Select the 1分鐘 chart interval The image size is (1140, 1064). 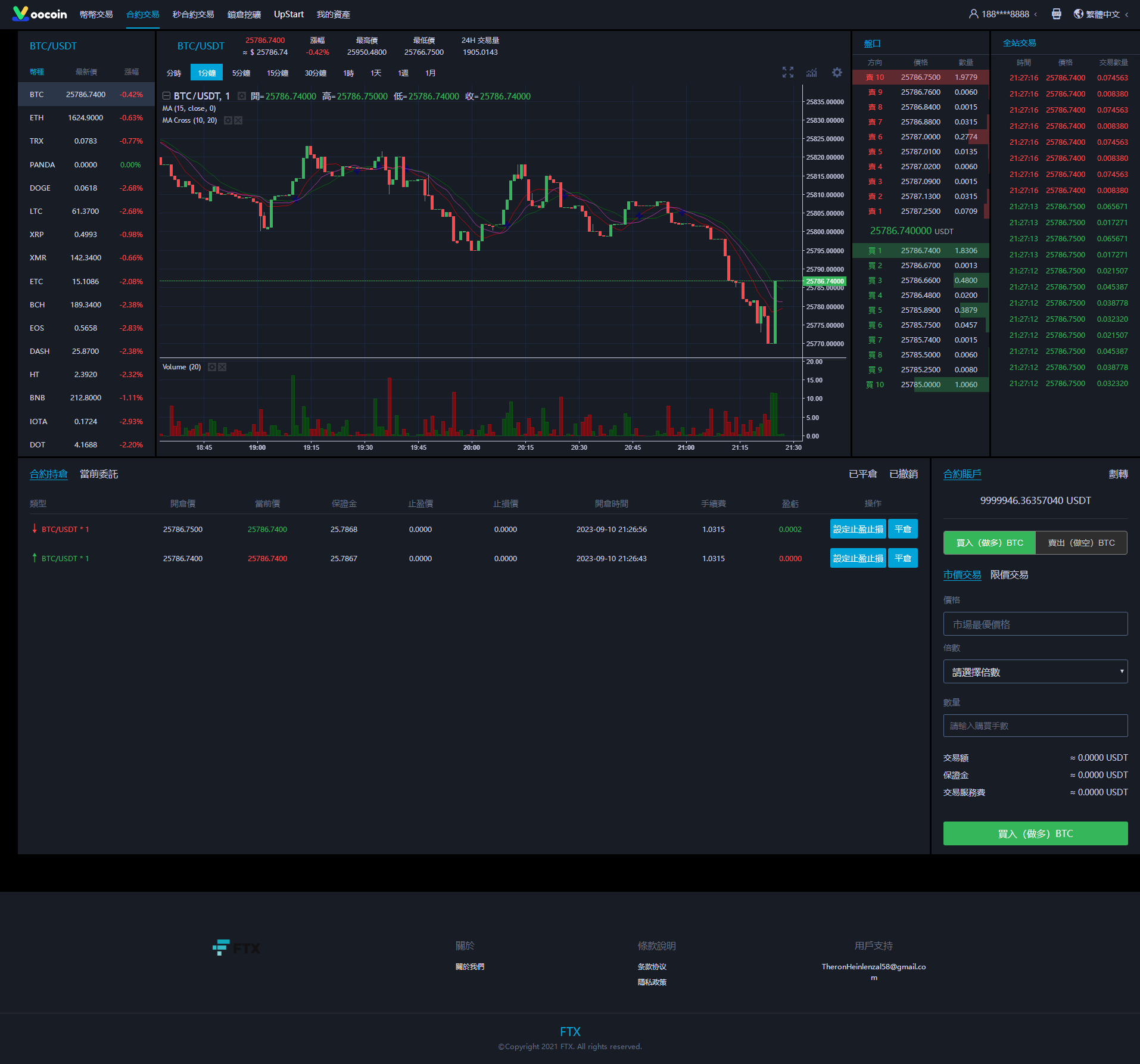point(207,73)
